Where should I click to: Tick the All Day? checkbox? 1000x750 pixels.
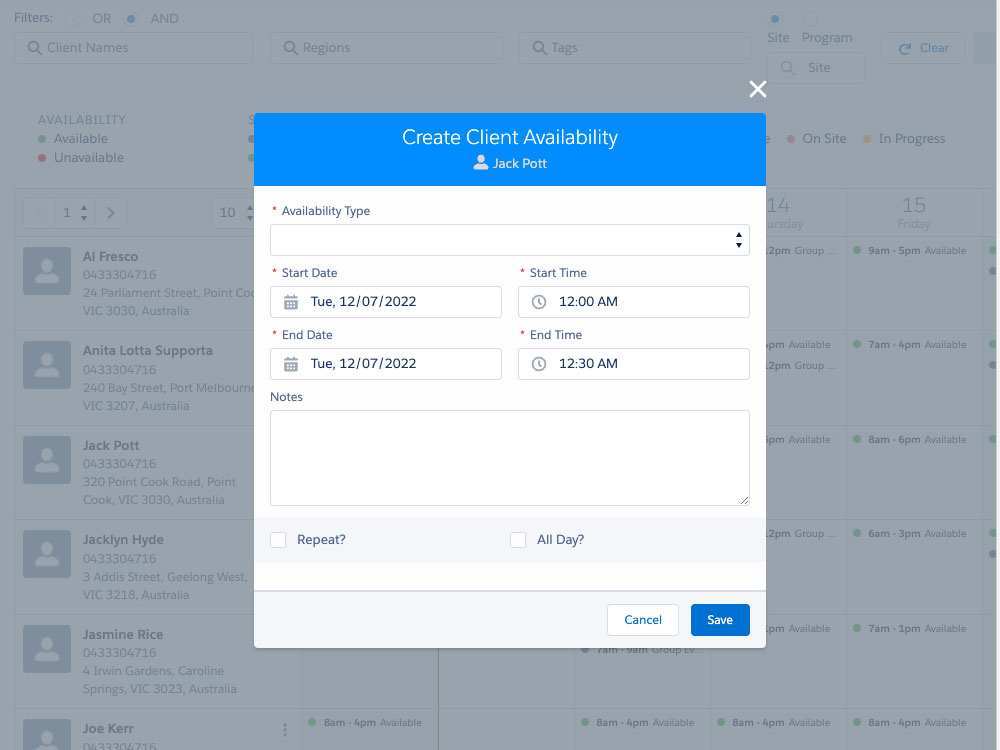pyautogui.click(x=518, y=540)
